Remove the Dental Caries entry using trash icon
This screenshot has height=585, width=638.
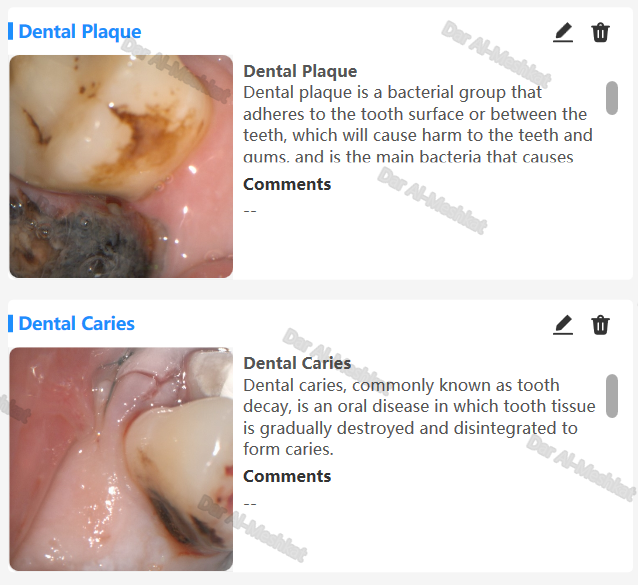coord(600,325)
